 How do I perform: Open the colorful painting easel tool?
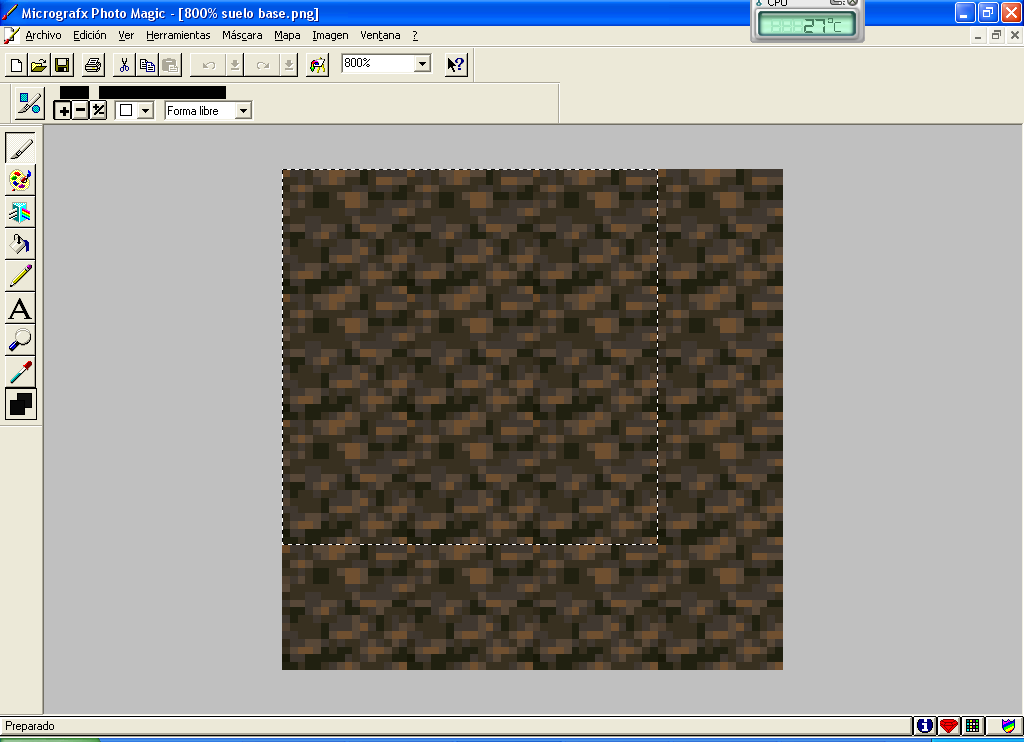(317, 65)
